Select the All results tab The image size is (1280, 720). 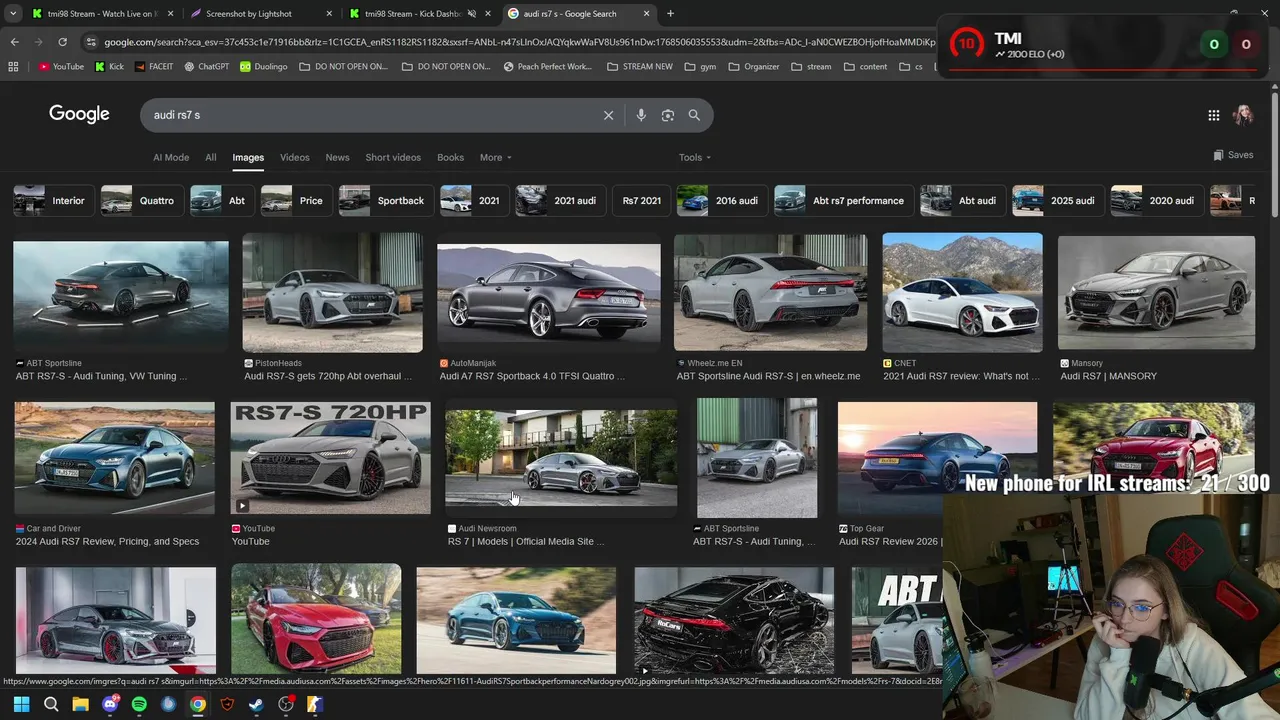click(210, 157)
